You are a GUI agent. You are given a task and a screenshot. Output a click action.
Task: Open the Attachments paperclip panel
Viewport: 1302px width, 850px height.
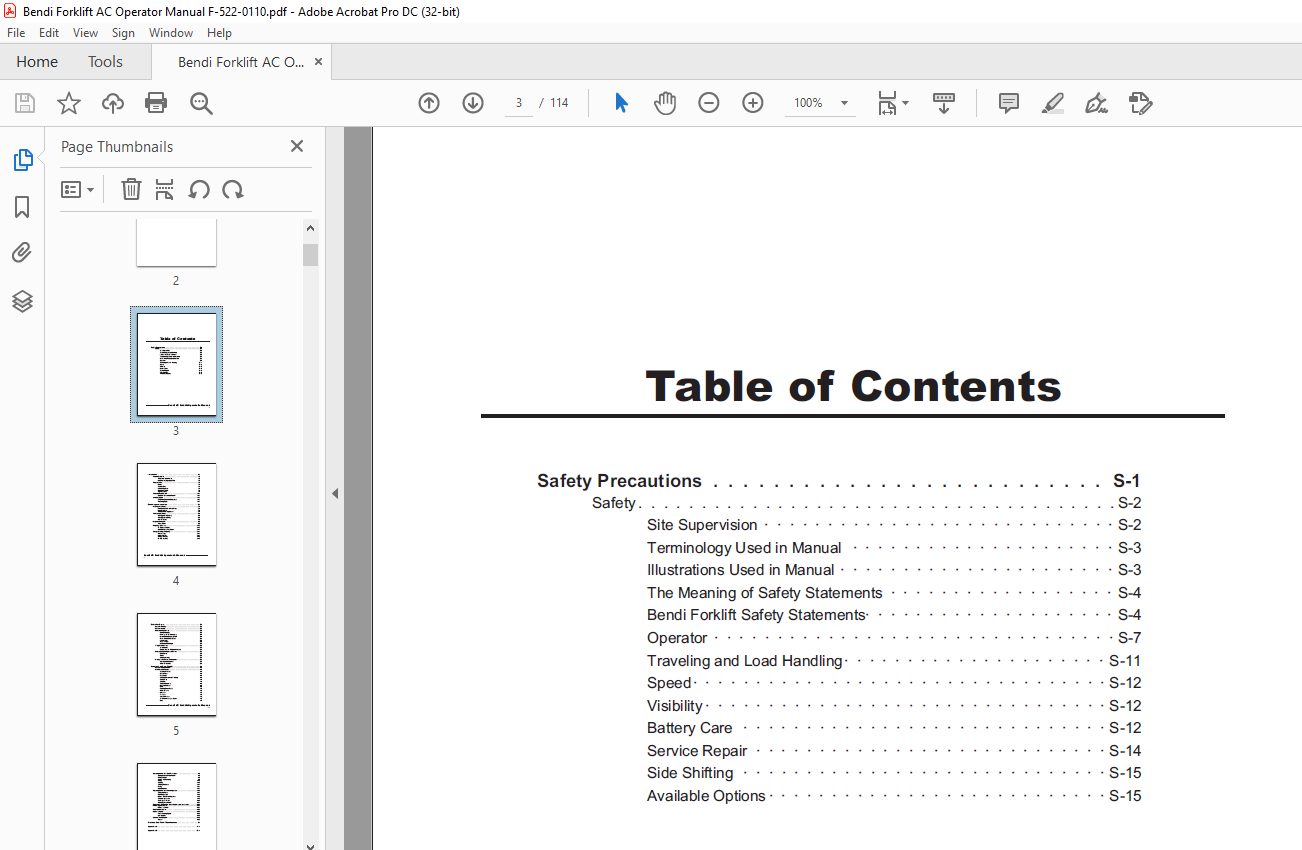point(22,253)
